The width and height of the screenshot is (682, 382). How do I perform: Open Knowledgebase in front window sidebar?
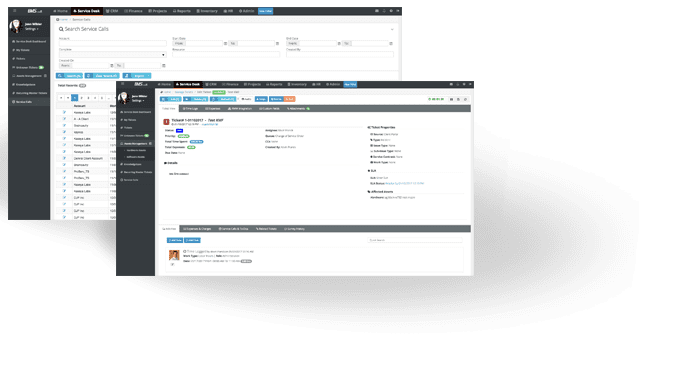(131, 164)
